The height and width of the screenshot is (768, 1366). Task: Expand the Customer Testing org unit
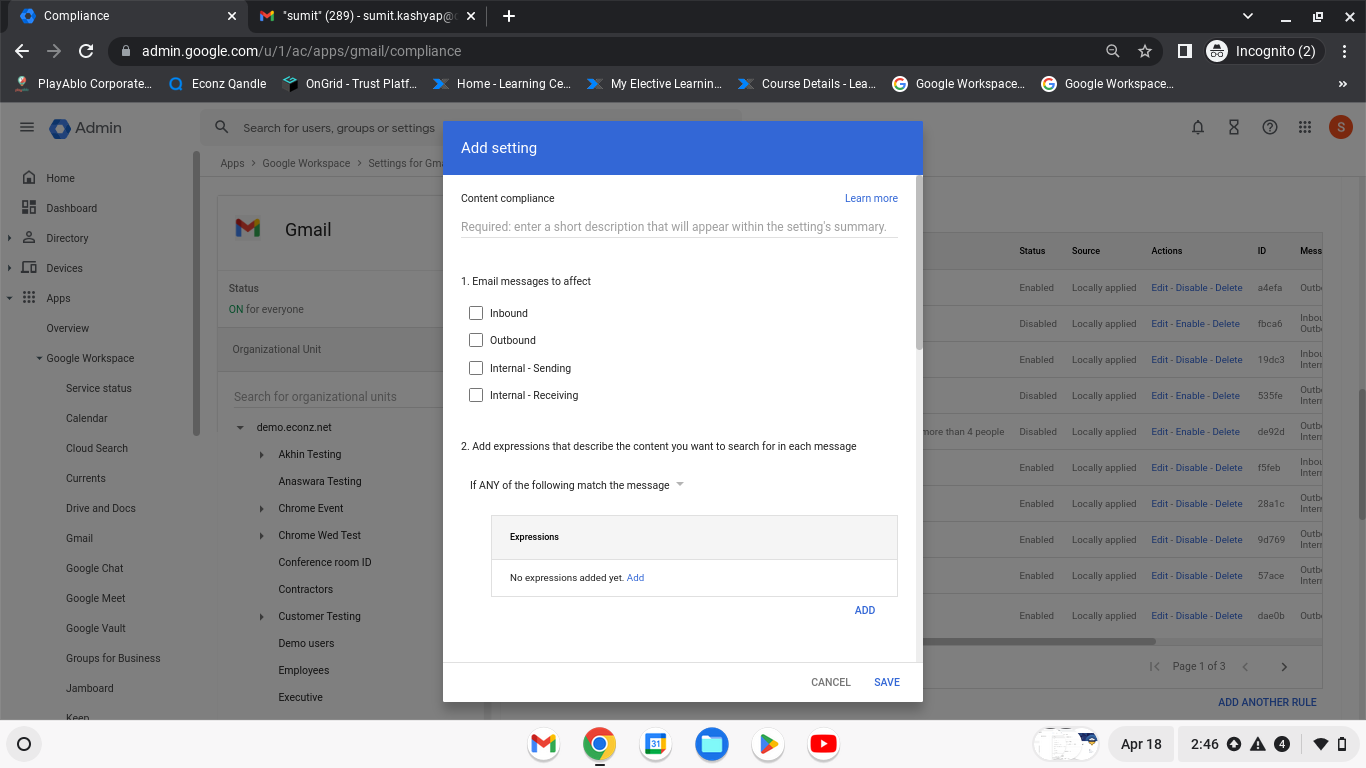click(262, 616)
